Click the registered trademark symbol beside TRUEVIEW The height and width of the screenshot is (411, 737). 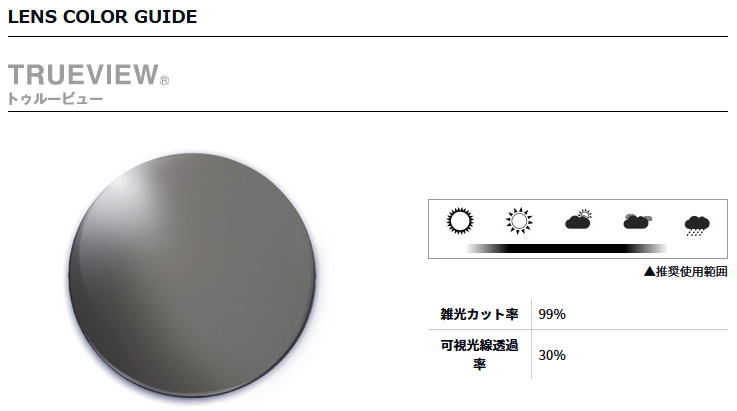(x=164, y=81)
